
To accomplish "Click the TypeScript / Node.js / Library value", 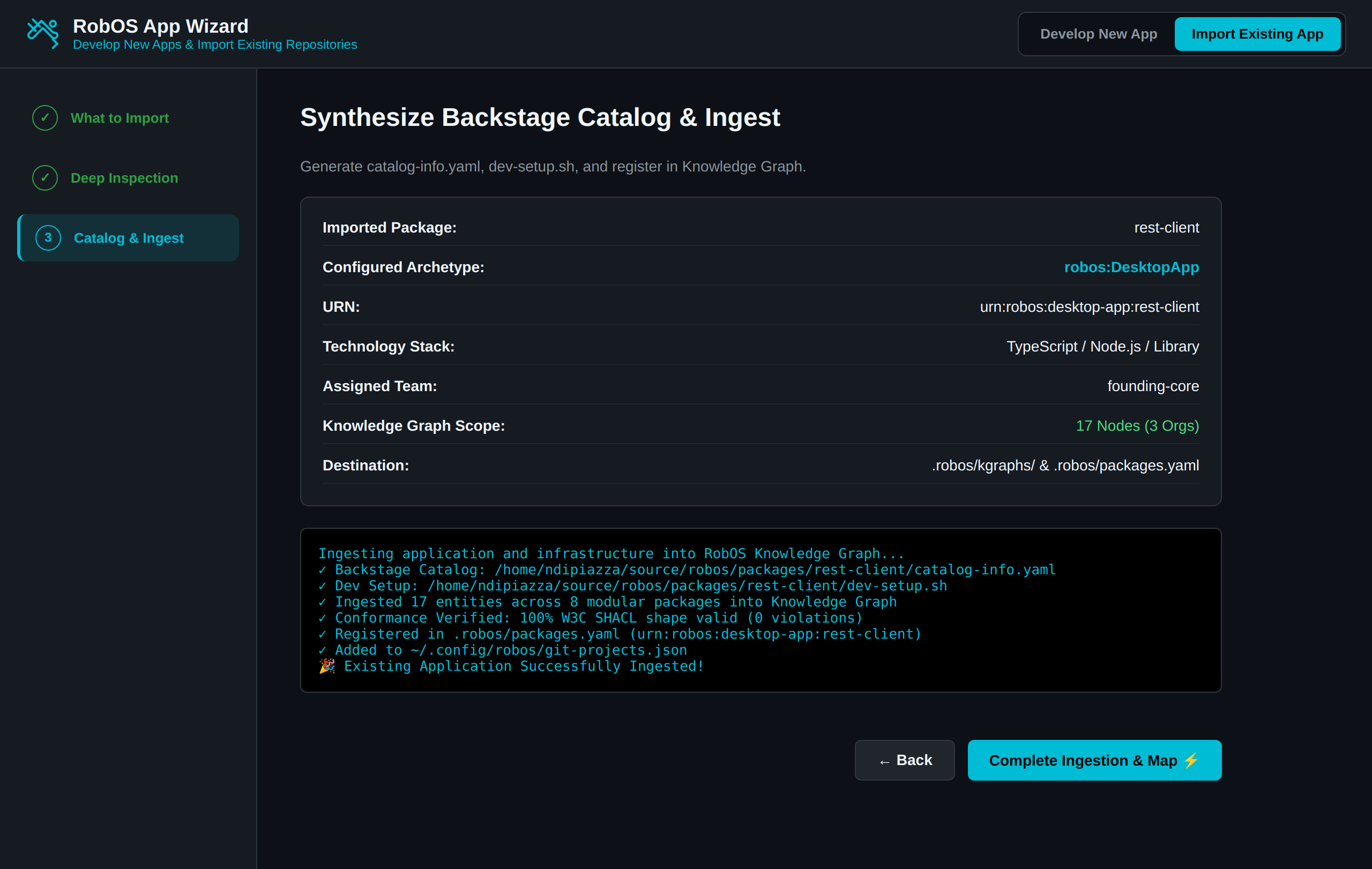I will [1102, 346].
